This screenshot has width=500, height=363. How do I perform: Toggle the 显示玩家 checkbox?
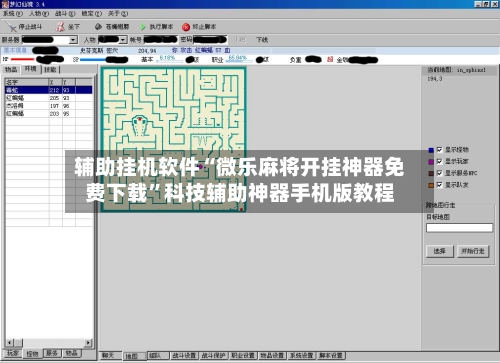(x=439, y=161)
